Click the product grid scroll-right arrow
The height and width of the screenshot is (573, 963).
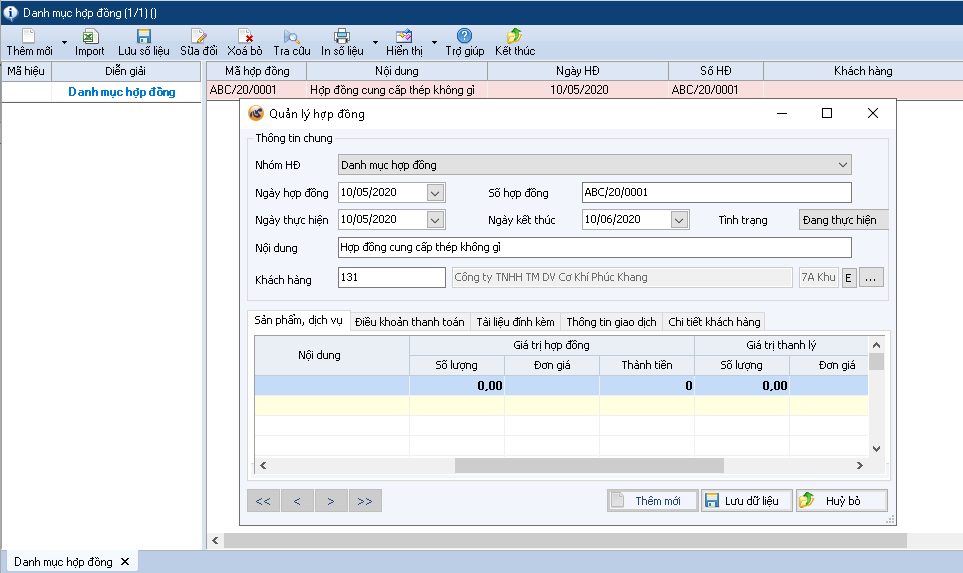(859, 466)
